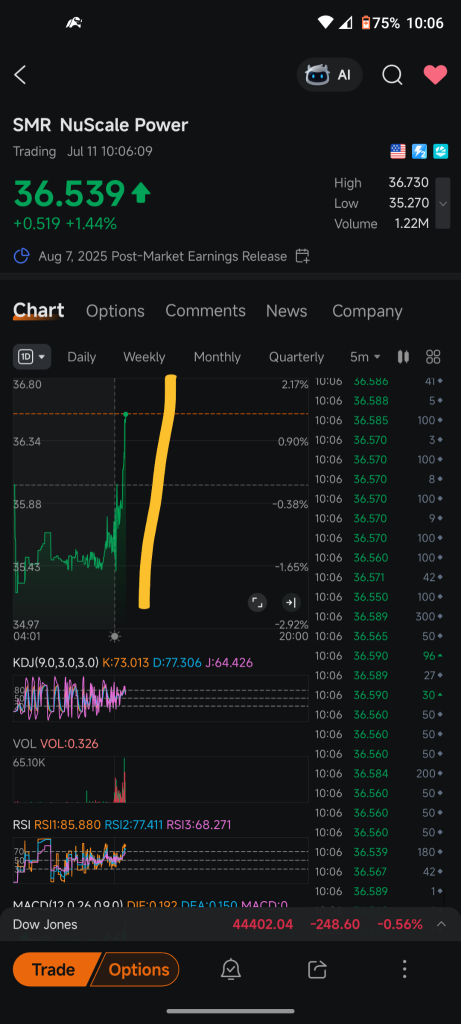Viewport: 461px width, 1024px height.
Task: Jump chart to latest with arrow-bar icon
Action: [291, 602]
